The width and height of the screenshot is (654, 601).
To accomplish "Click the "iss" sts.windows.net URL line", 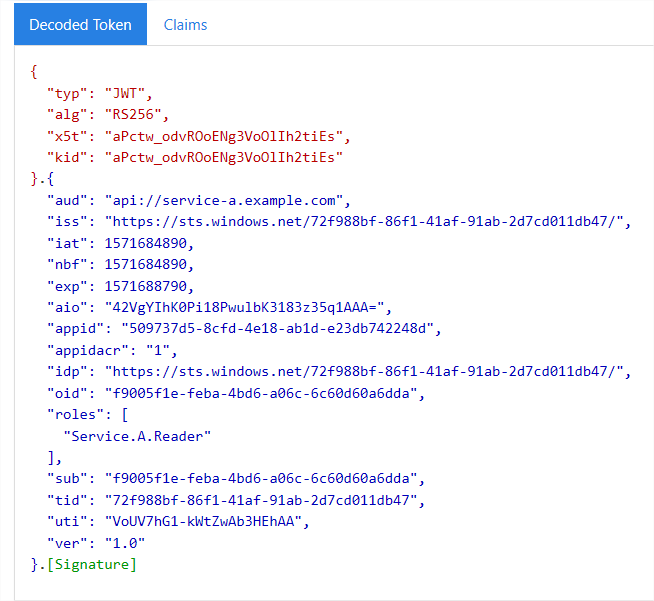I will point(339,221).
